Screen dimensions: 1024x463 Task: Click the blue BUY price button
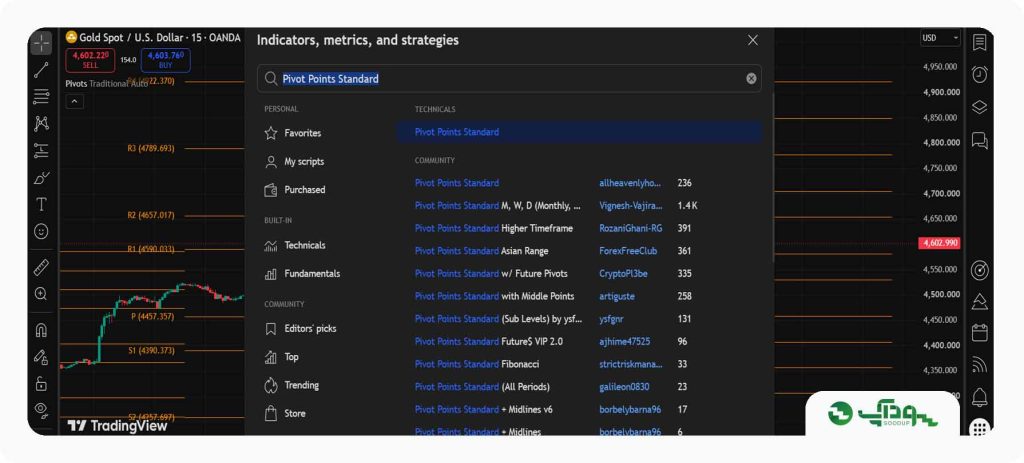[165, 60]
